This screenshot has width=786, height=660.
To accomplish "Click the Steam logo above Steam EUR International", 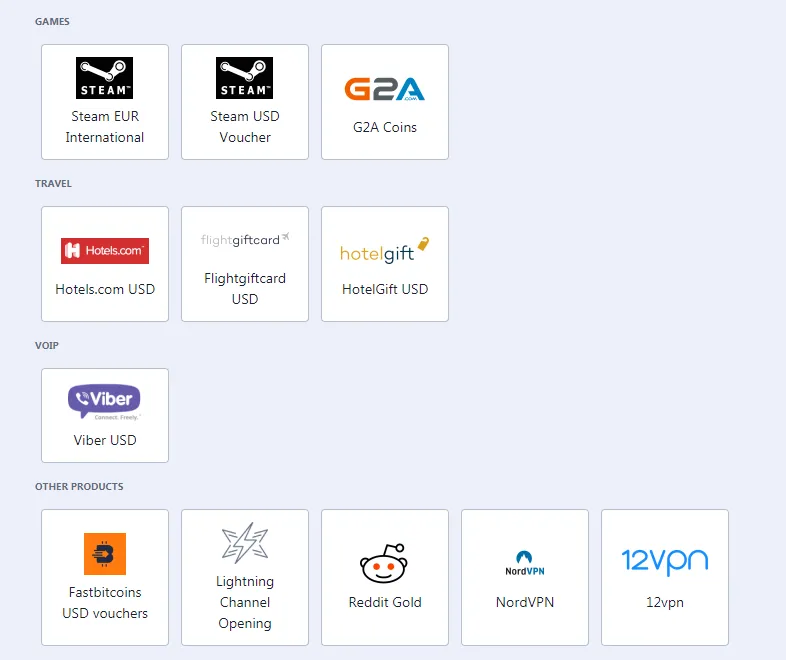I will (x=104, y=78).
